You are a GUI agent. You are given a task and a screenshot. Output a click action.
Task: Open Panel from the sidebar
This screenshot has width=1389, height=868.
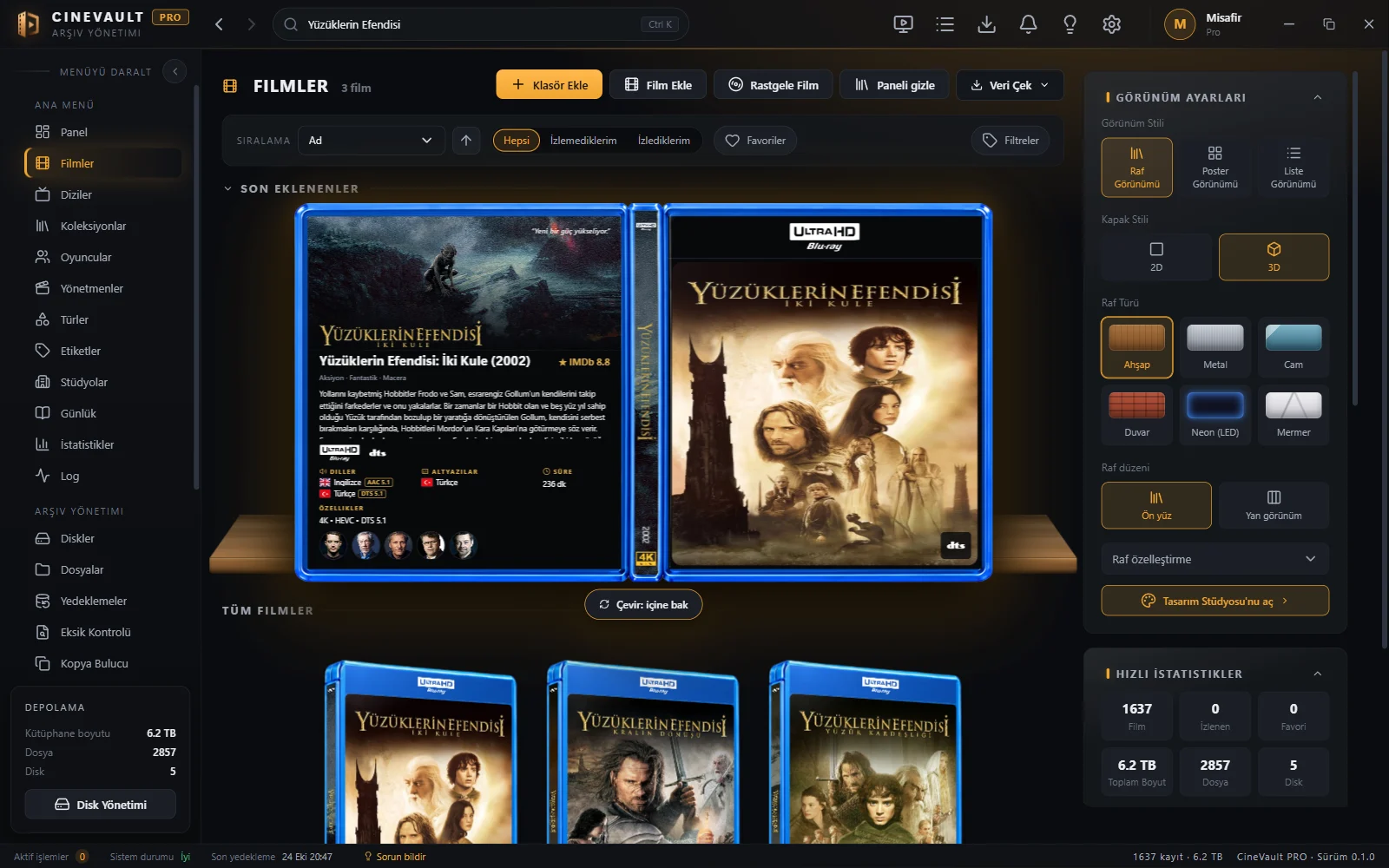click(102, 132)
